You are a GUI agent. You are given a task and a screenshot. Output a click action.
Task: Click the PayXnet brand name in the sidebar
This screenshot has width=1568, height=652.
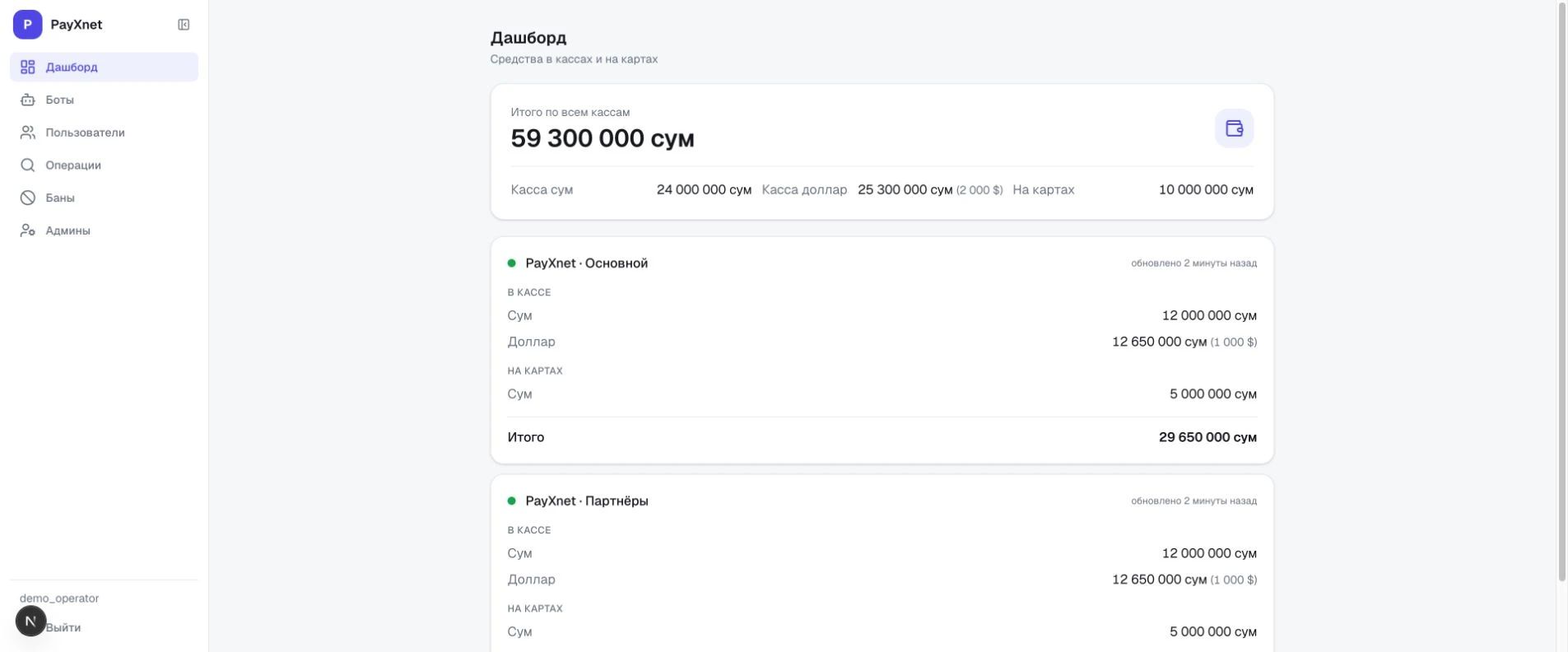(77, 25)
